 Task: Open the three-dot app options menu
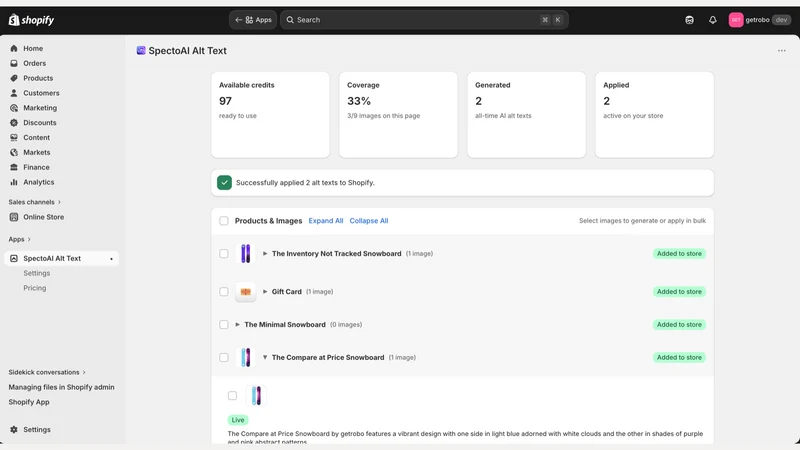782,51
